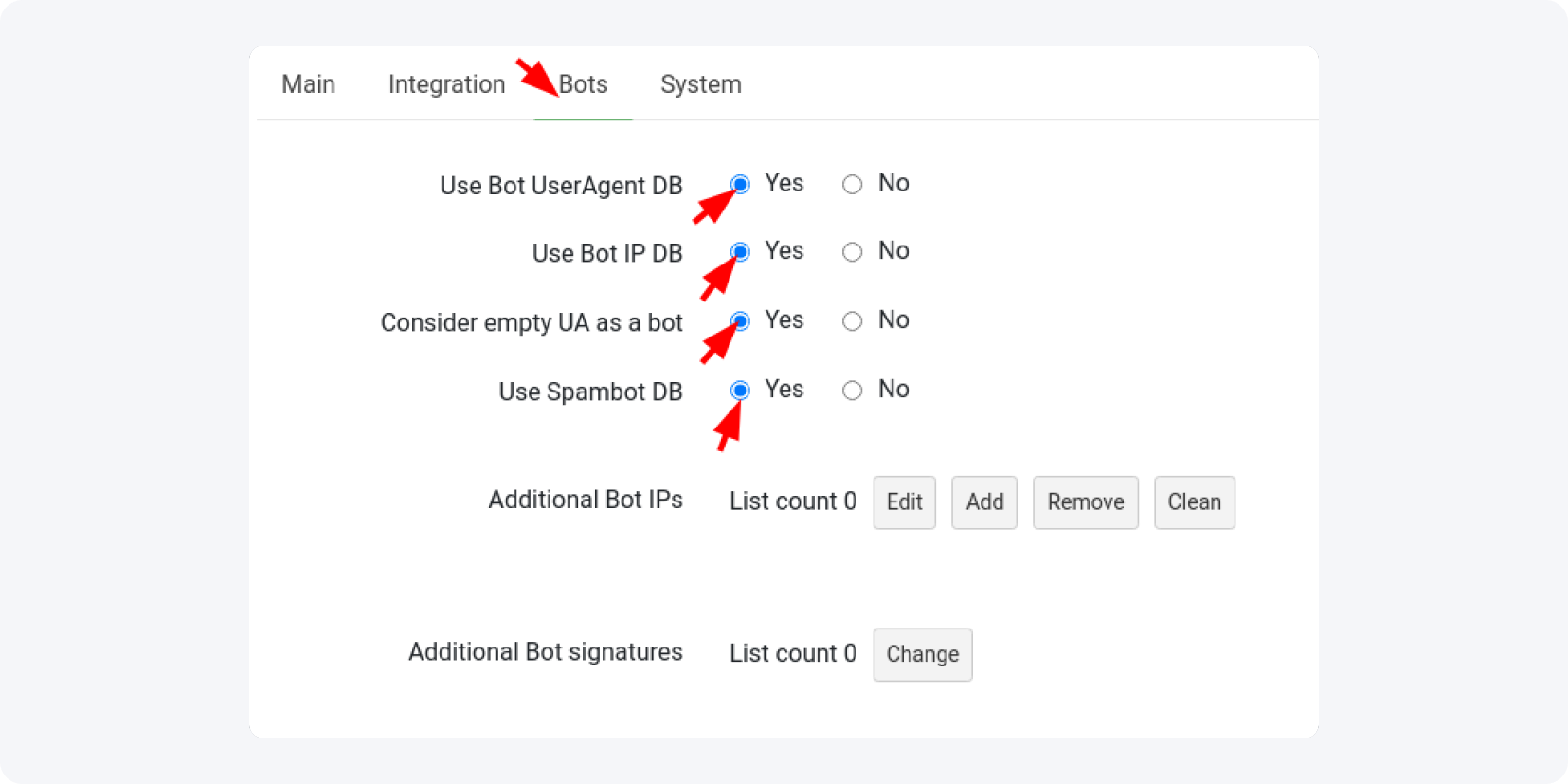This screenshot has height=784, width=1568.
Task: Pick No for Consider empty UA as a bot
Action: 853,321
